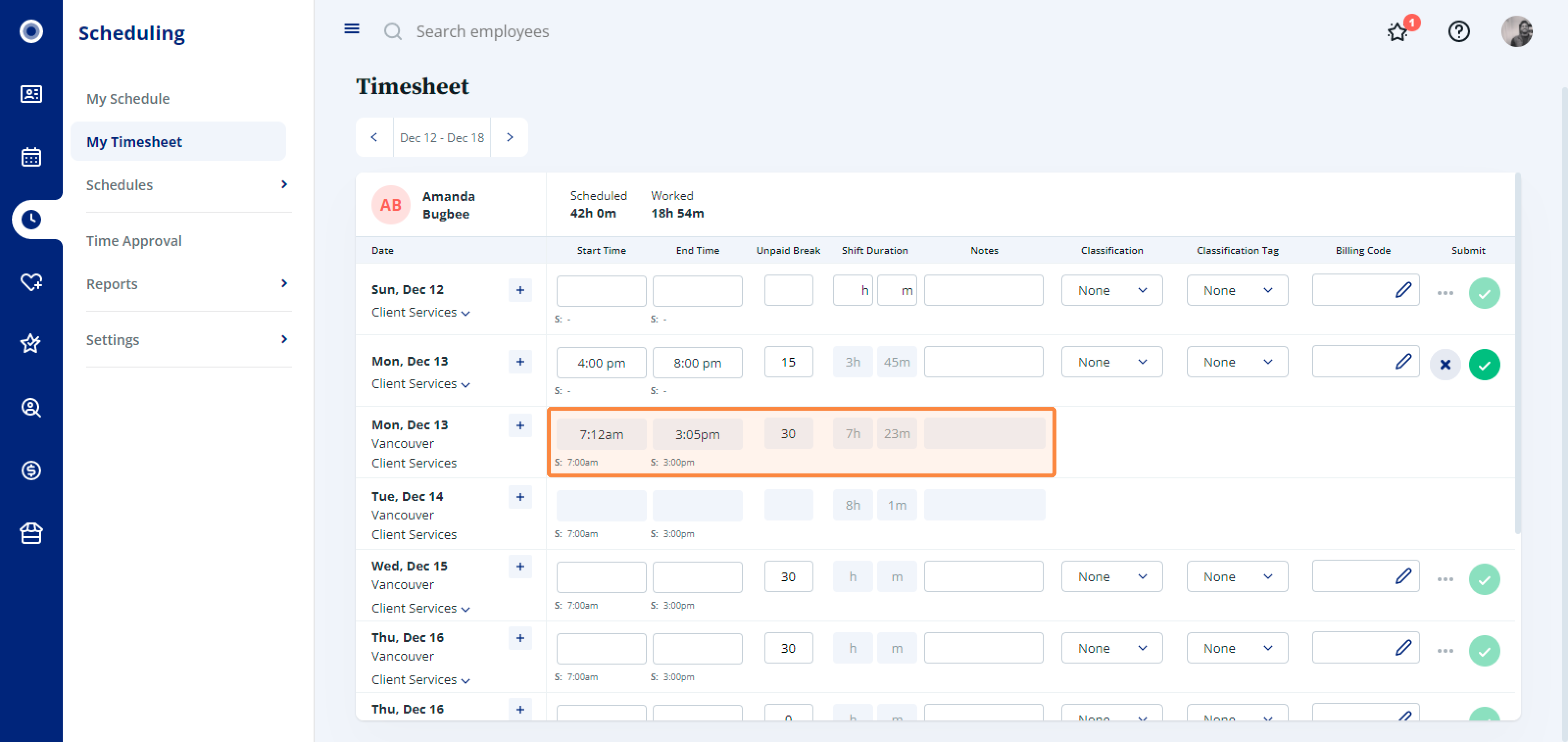Click the search magnifier icon
1568x742 pixels.
(392, 31)
